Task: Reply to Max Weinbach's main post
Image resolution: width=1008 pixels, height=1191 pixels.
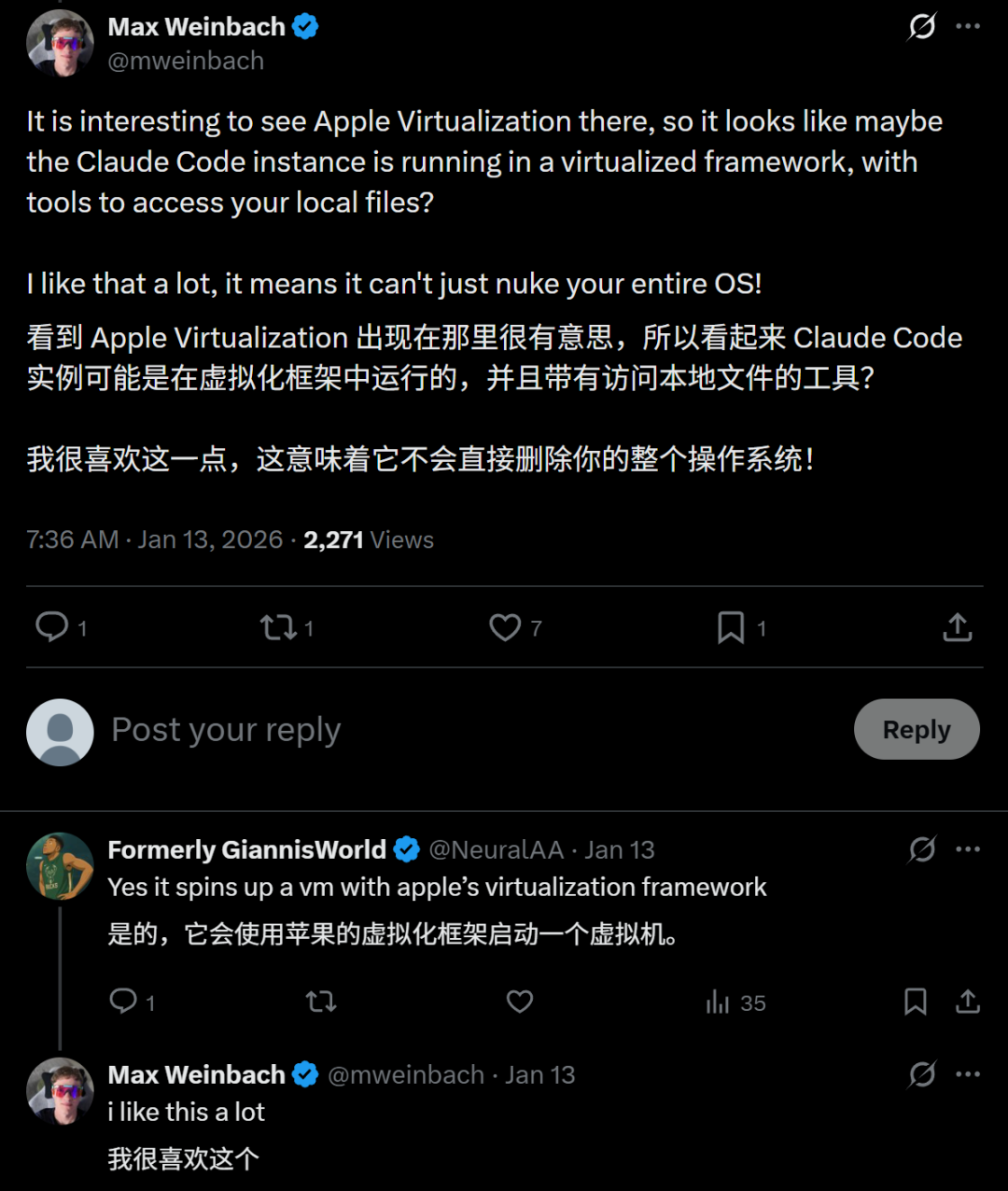Action: (52, 627)
